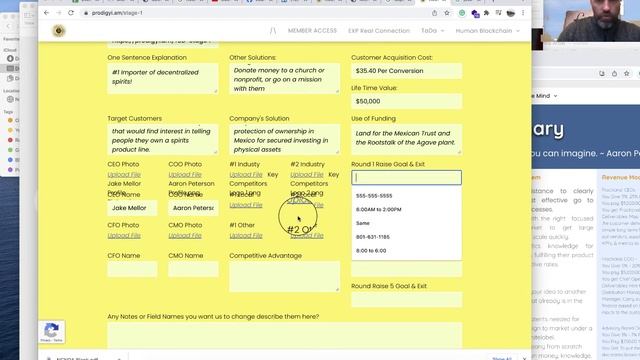Open EXP Real Connection nav item
The image size is (640, 360).
[379, 31]
